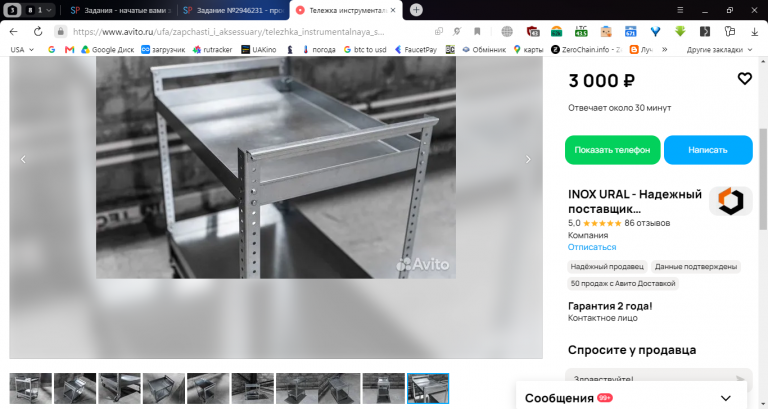Open the UAKino bookmark
This screenshot has width=768, height=409.
point(259,49)
